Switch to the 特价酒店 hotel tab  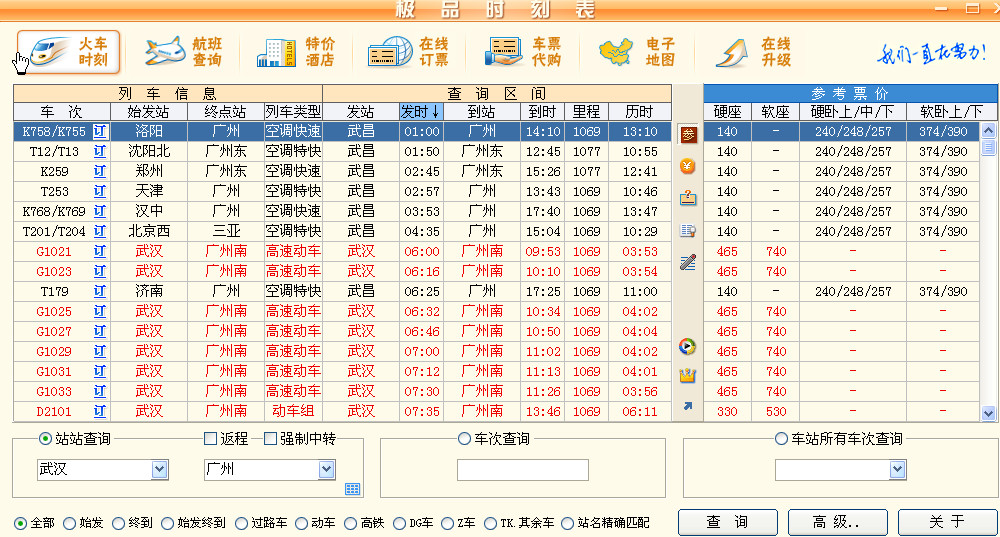[296, 52]
